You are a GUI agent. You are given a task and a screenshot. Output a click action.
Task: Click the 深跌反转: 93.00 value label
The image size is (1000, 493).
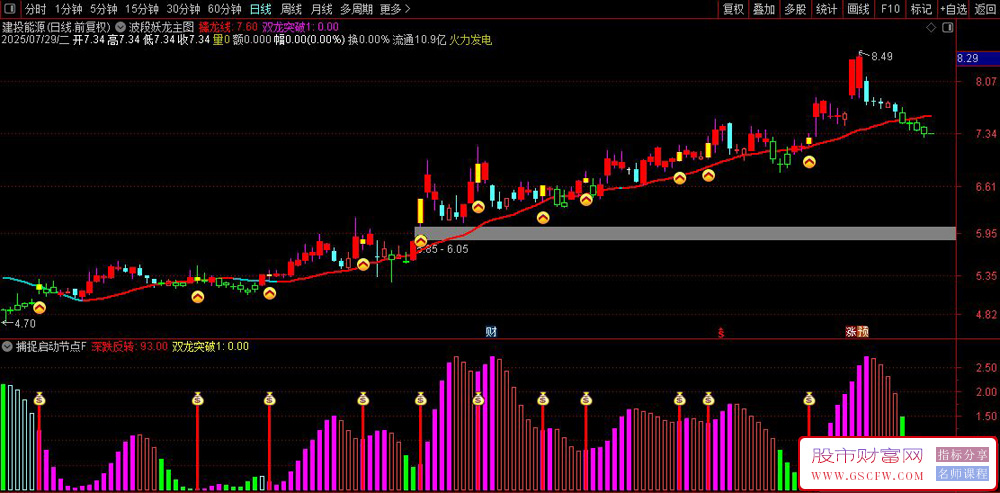click(x=129, y=347)
